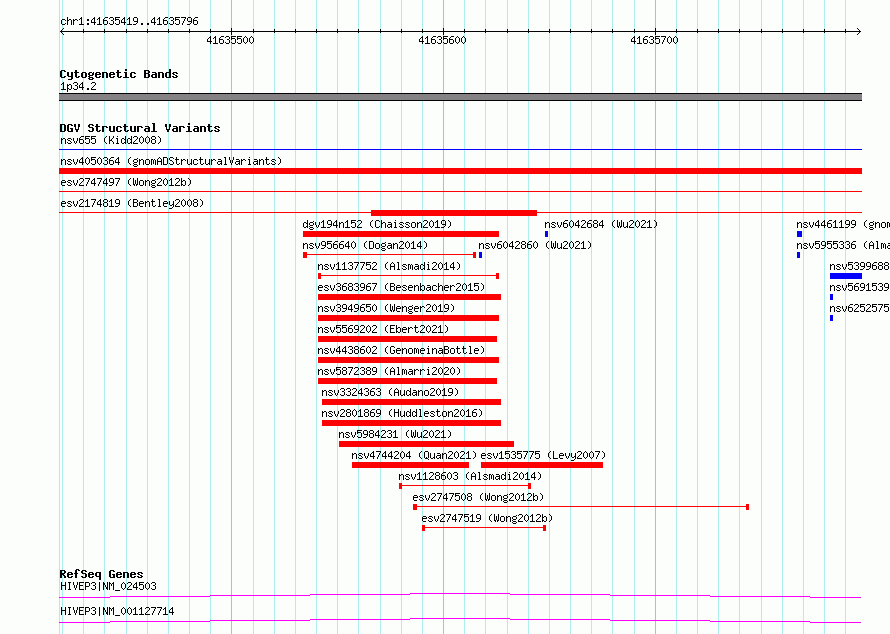Open variant nsv1137752 (Alsmadi2014)
The width and height of the screenshot is (890, 634).
click(389, 266)
